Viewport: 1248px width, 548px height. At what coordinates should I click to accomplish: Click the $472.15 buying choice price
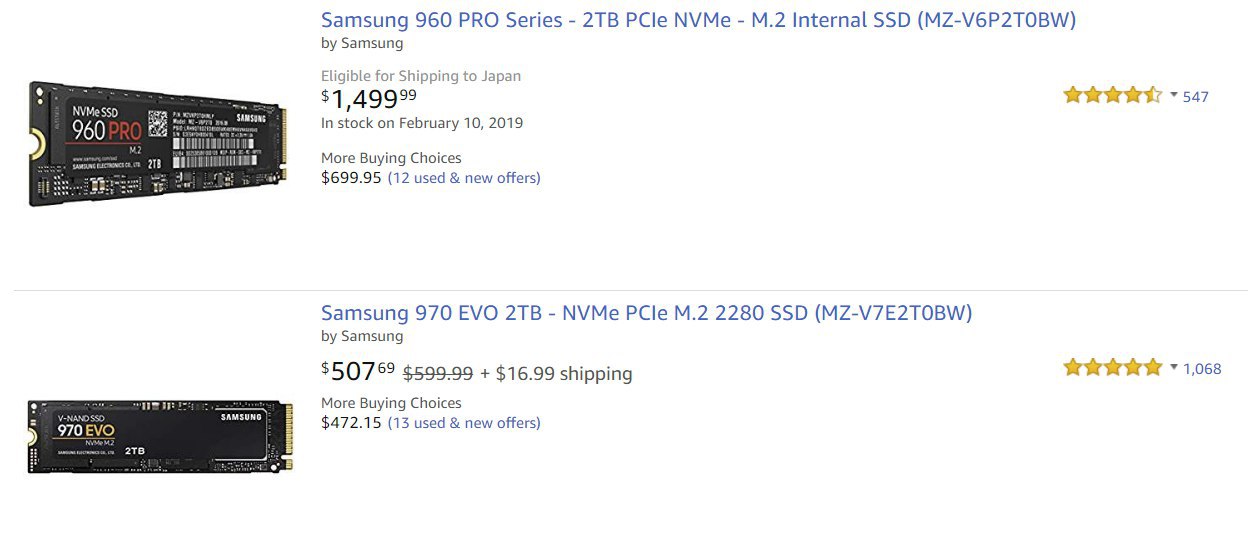click(x=351, y=423)
